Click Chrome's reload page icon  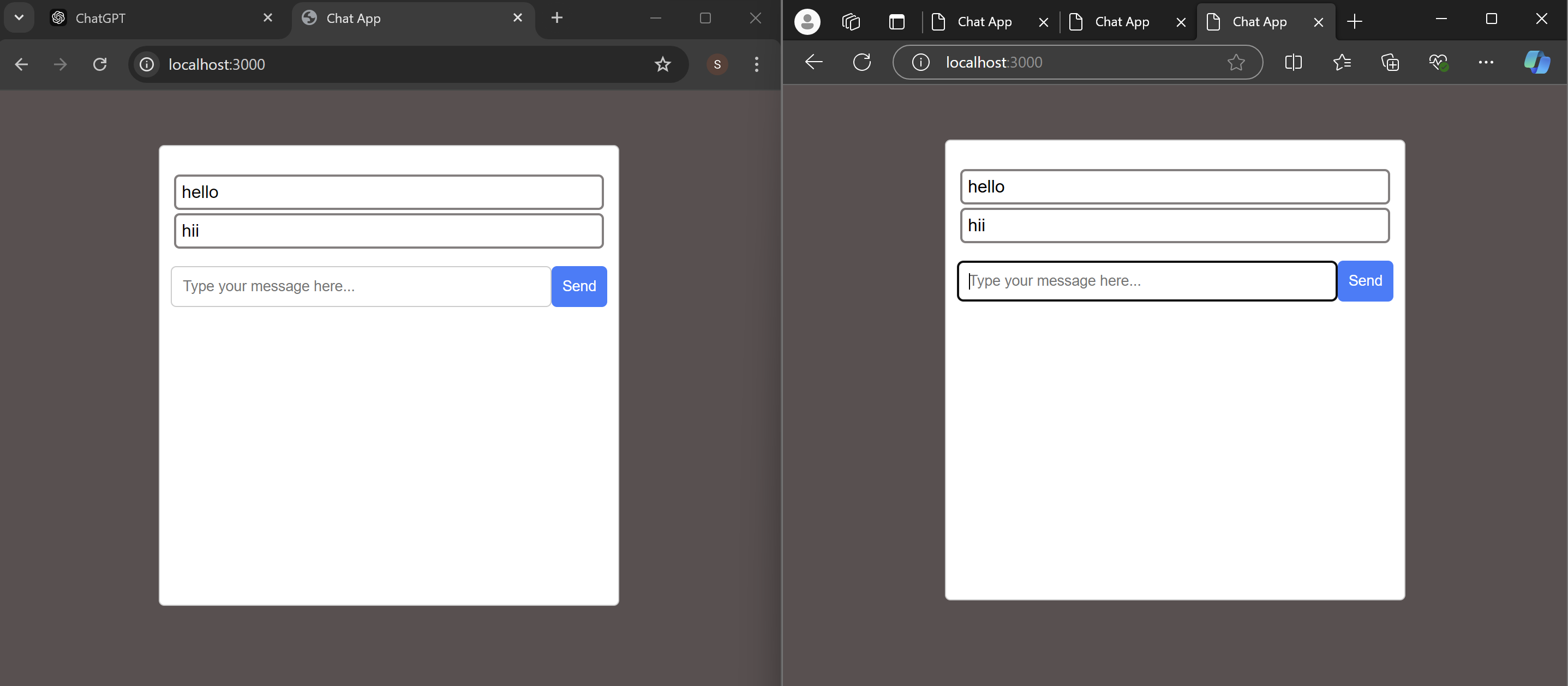pyautogui.click(x=100, y=64)
